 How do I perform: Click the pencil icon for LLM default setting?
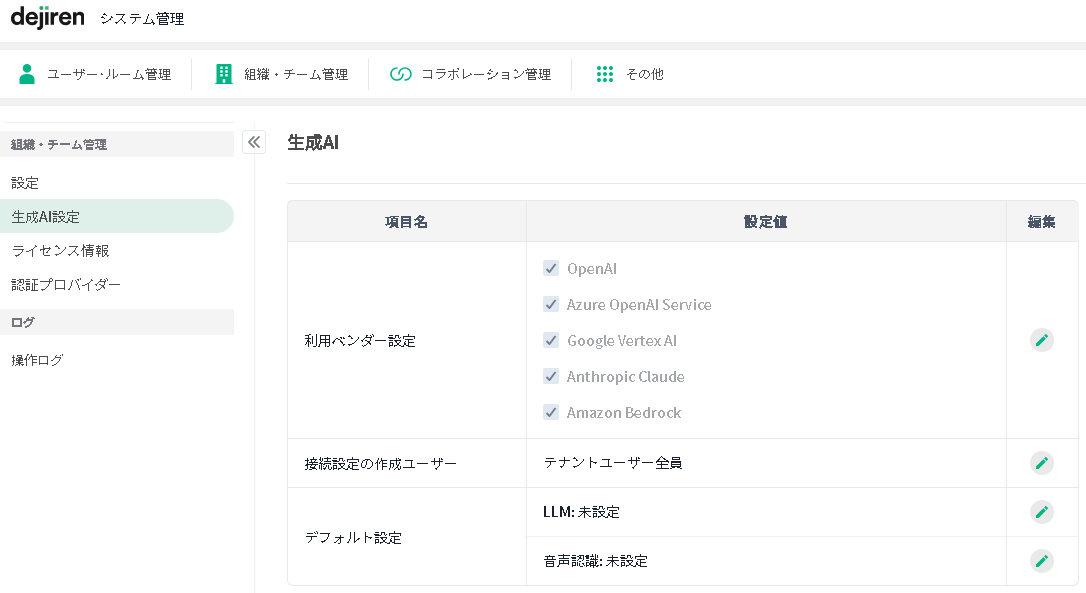1042,512
